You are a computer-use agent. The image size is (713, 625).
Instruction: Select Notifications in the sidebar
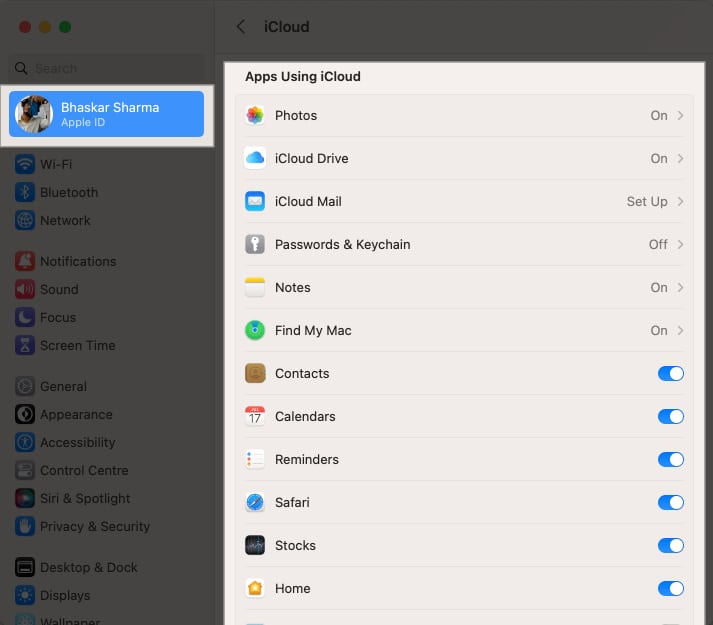(x=78, y=261)
